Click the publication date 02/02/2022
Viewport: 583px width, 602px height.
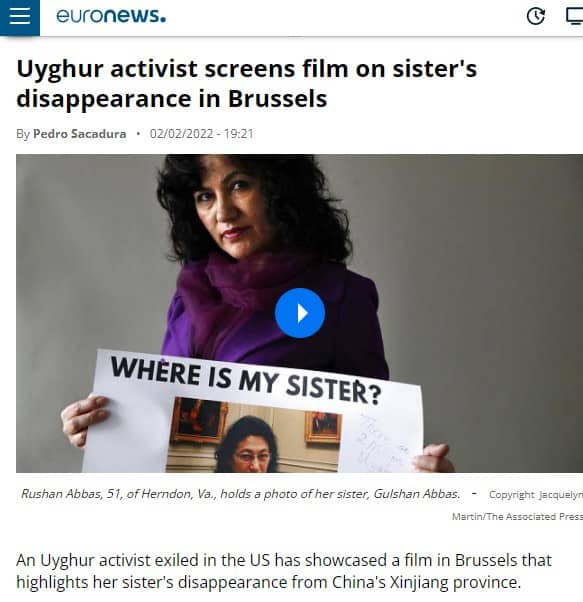click(x=181, y=134)
